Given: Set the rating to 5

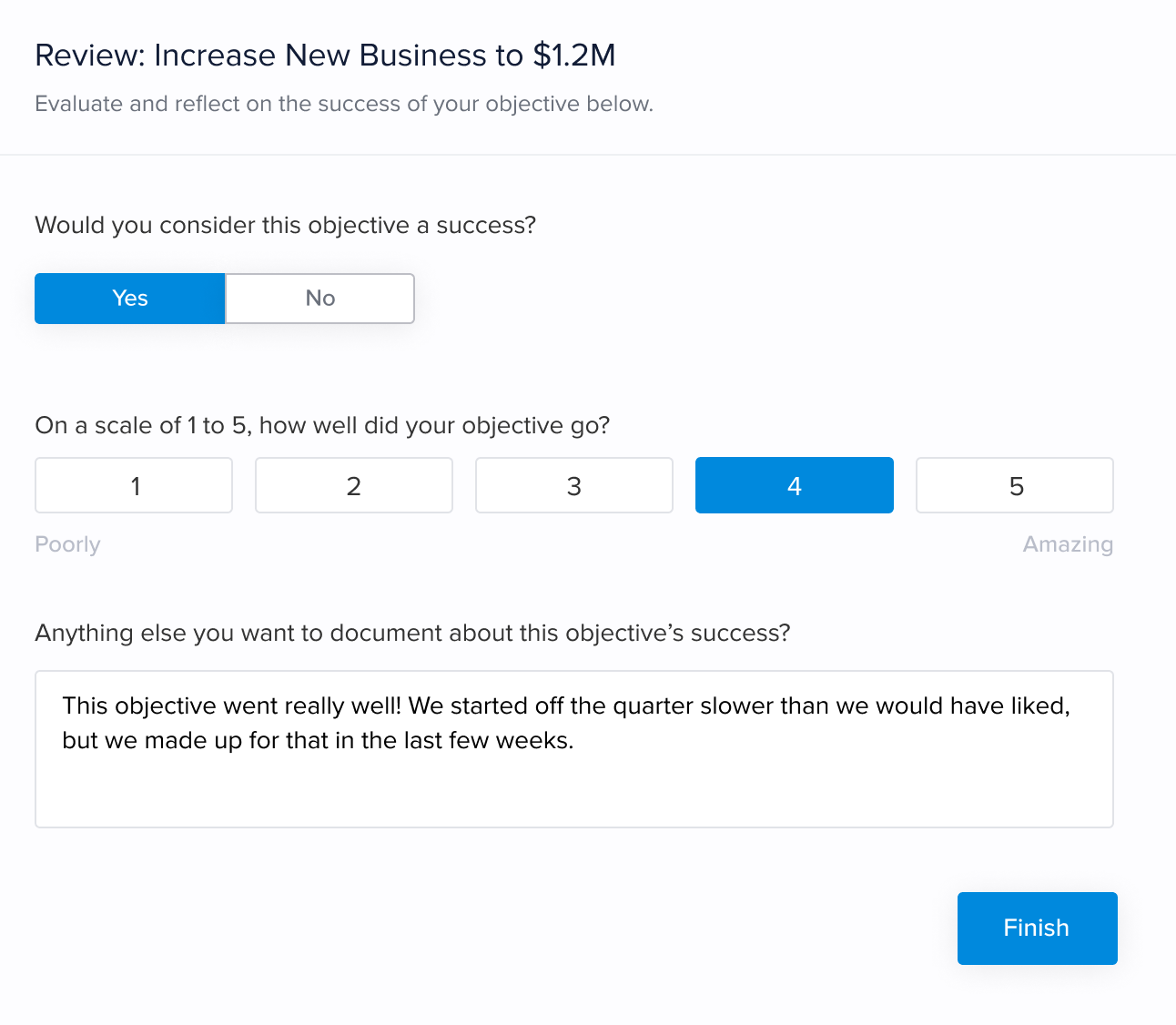Looking at the screenshot, I should (1015, 485).
